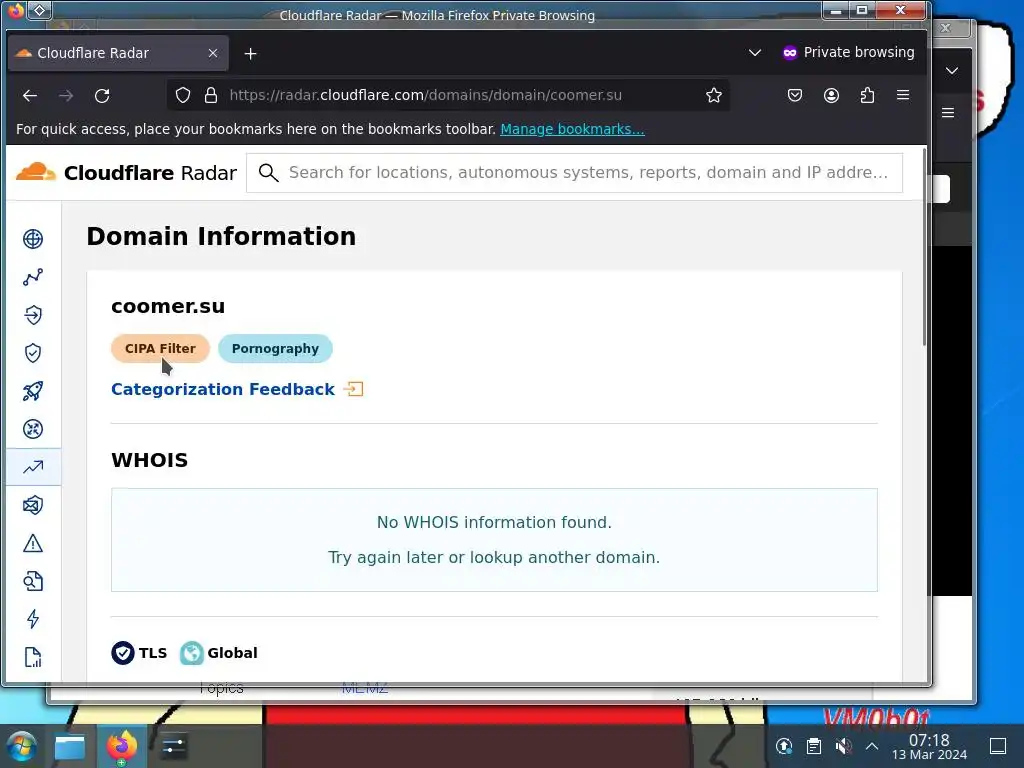Click the coomer.su domain heading
Viewport: 1024px width, 768px height.
pyautogui.click(x=168, y=306)
